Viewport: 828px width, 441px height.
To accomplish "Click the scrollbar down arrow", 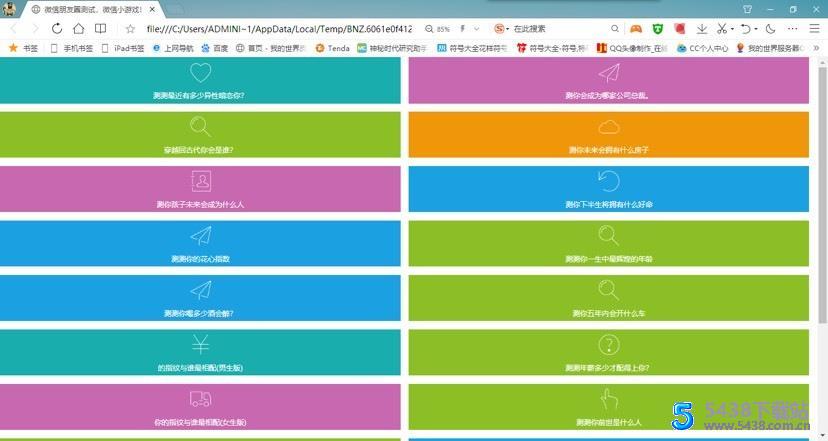I will pyautogui.click(x=822, y=435).
